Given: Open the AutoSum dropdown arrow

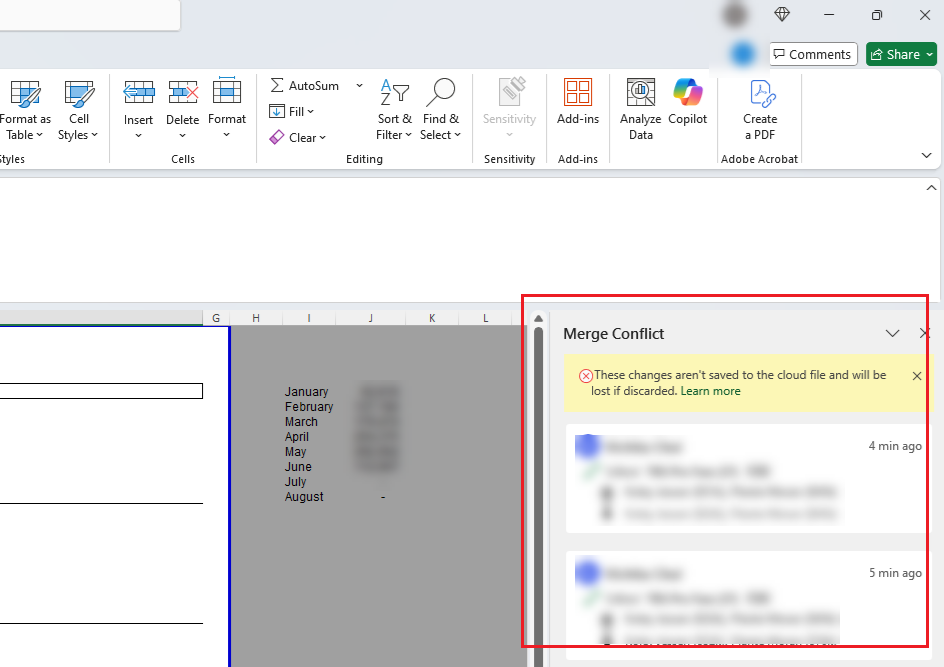Looking at the screenshot, I should click(359, 85).
